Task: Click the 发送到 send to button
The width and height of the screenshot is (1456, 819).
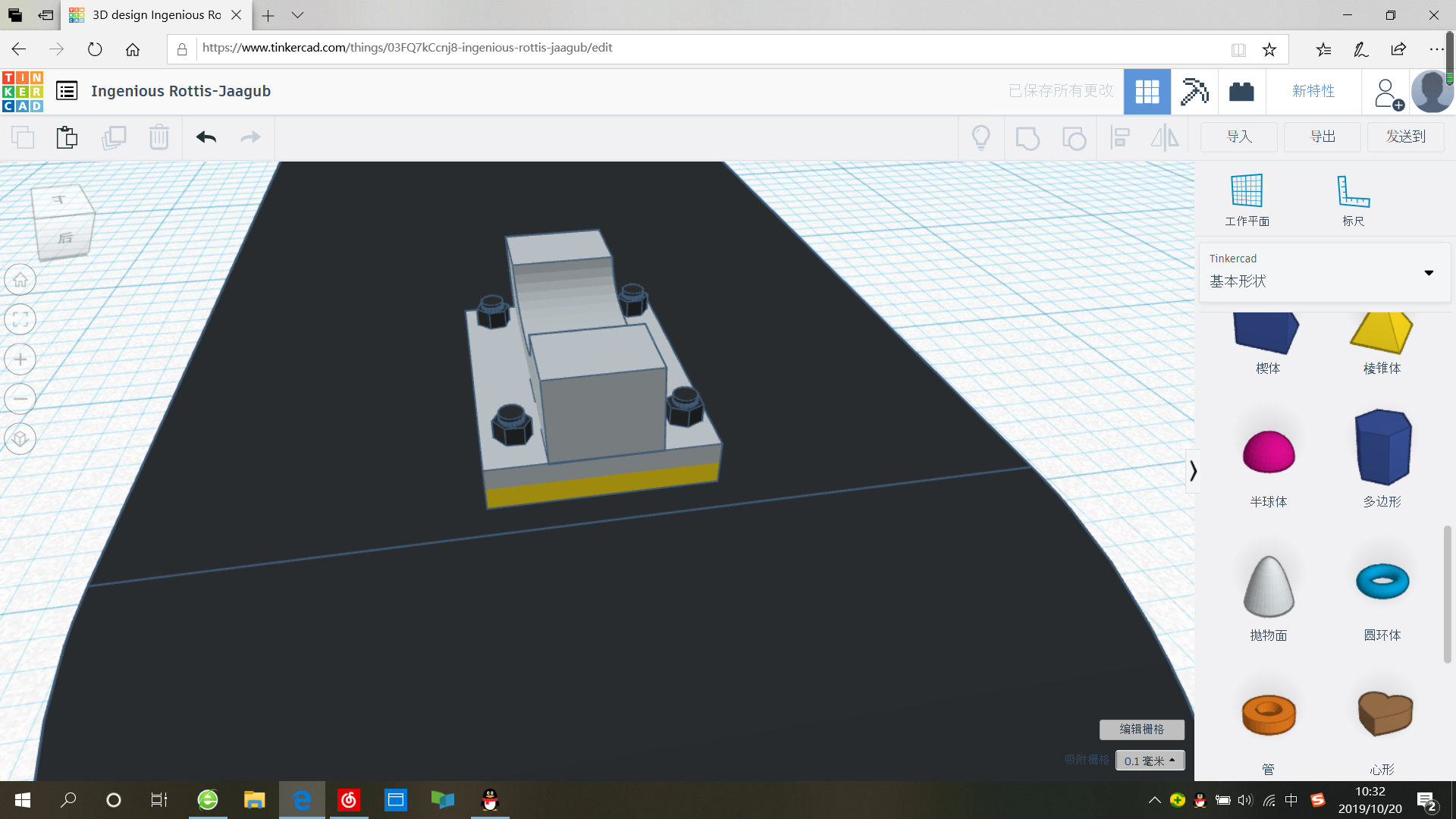Action: 1406,136
